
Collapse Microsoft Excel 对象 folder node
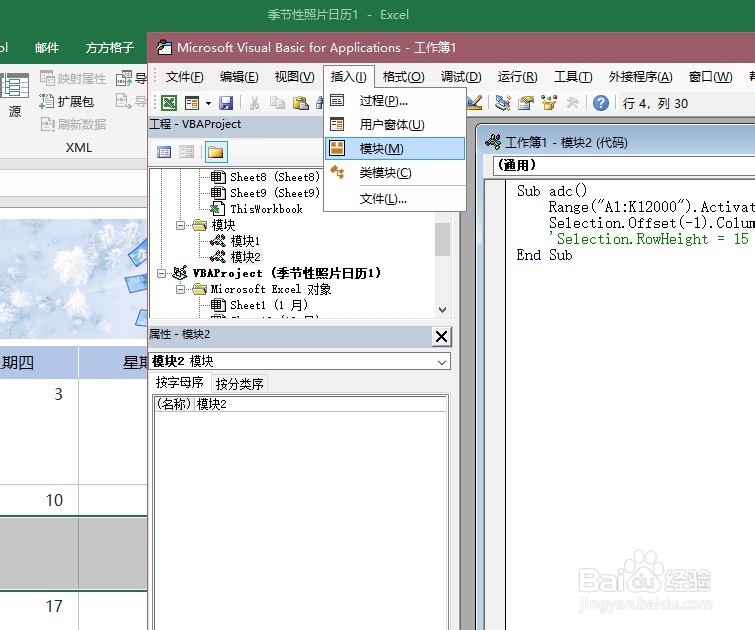(x=181, y=289)
